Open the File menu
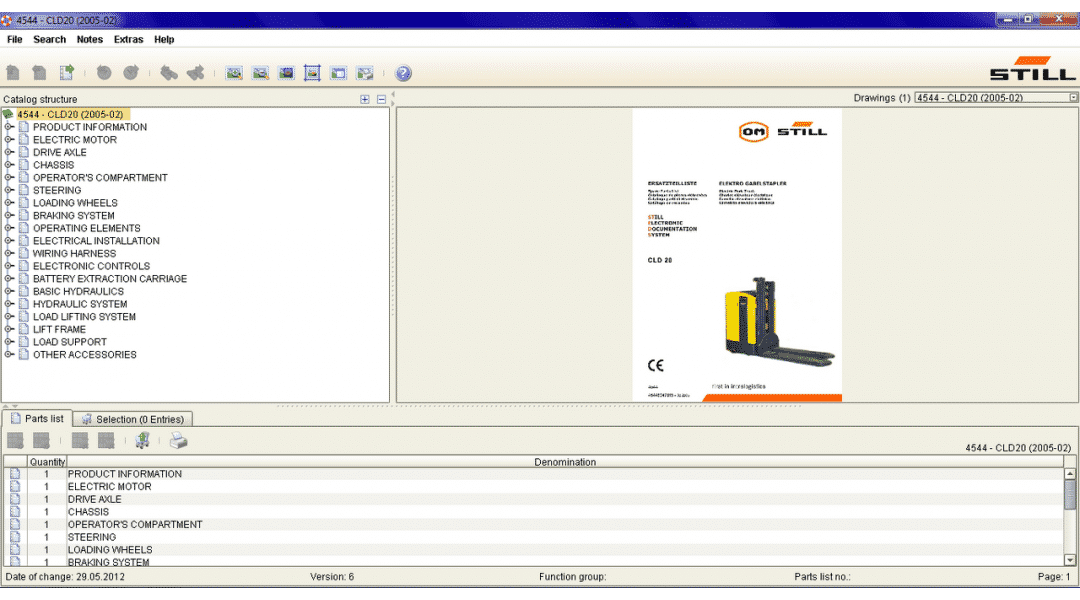The width and height of the screenshot is (1080, 600). pos(14,39)
